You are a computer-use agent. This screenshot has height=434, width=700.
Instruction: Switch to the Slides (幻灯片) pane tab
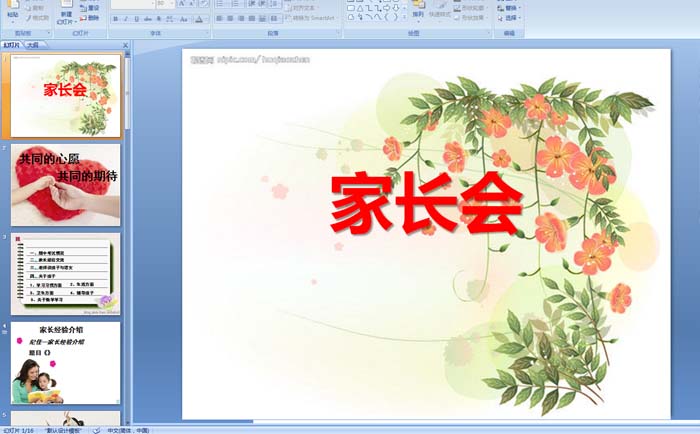click(12, 45)
